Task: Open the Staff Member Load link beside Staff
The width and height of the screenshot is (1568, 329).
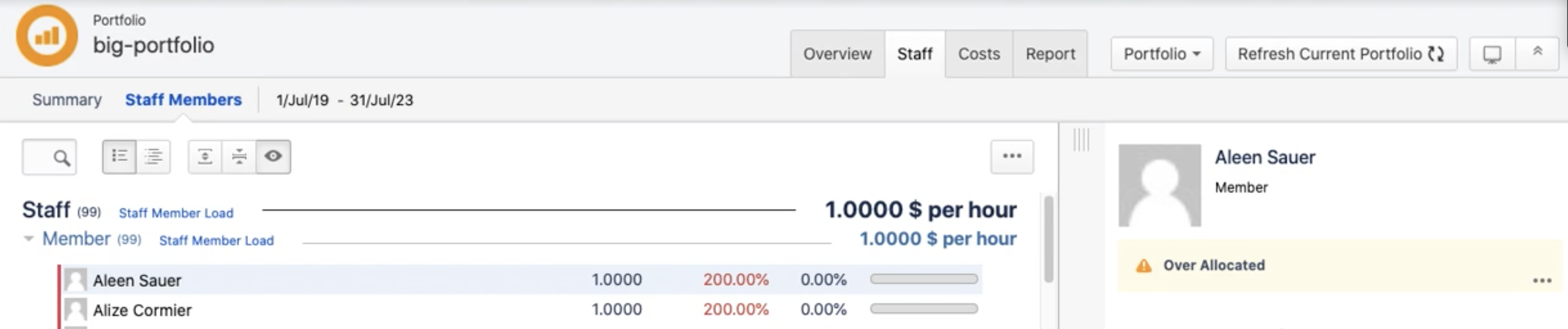Action: click(x=176, y=213)
